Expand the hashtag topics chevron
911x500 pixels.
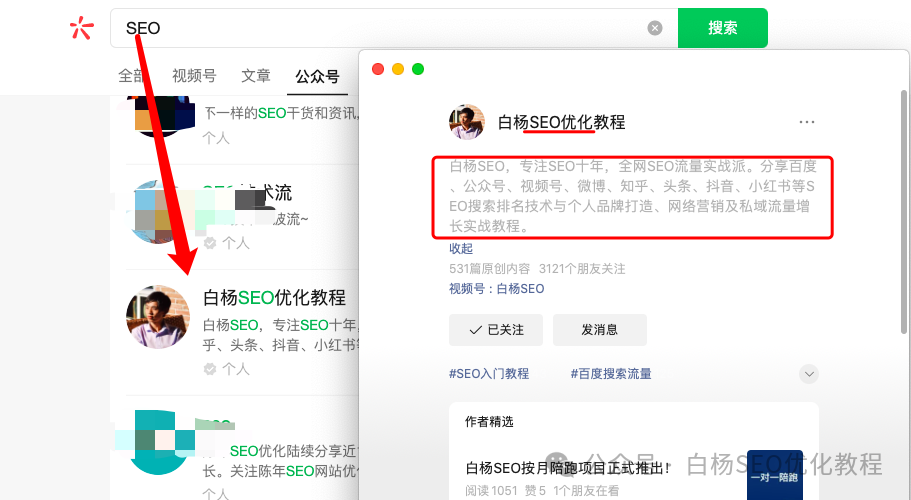(x=809, y=374)
